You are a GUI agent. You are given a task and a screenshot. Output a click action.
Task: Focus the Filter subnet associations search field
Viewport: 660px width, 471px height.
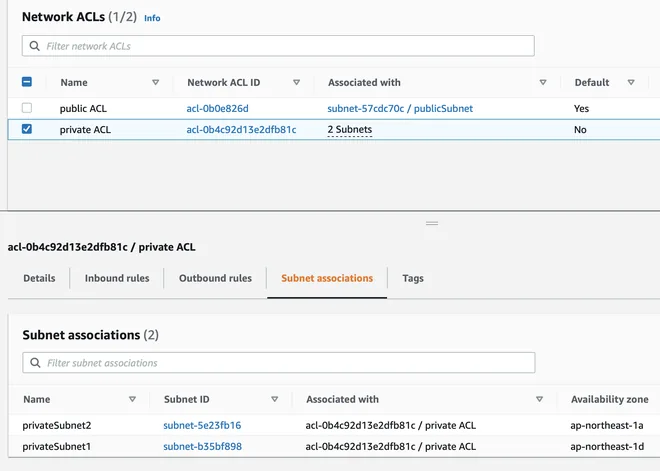(x=279, y=363)
